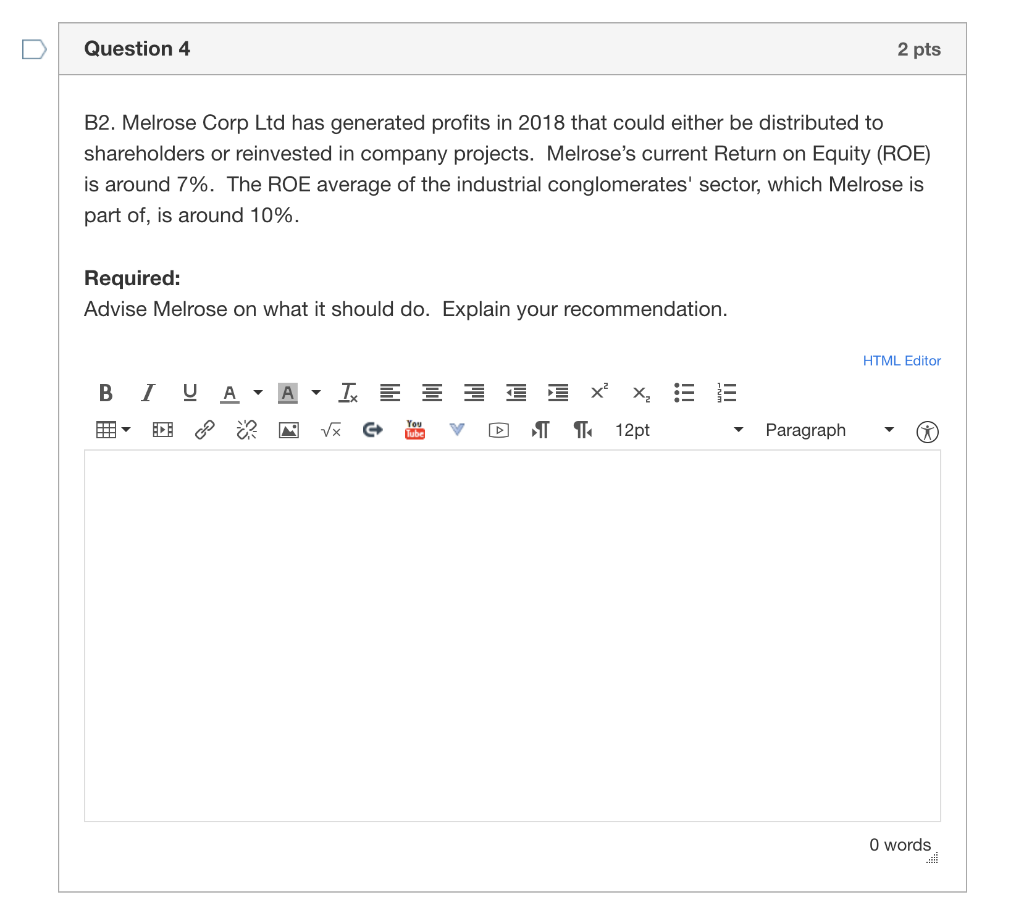The width and height of the screenshot is (1024, 921).
Task: Open the YouTube embed tool
Action: [414, 429]
